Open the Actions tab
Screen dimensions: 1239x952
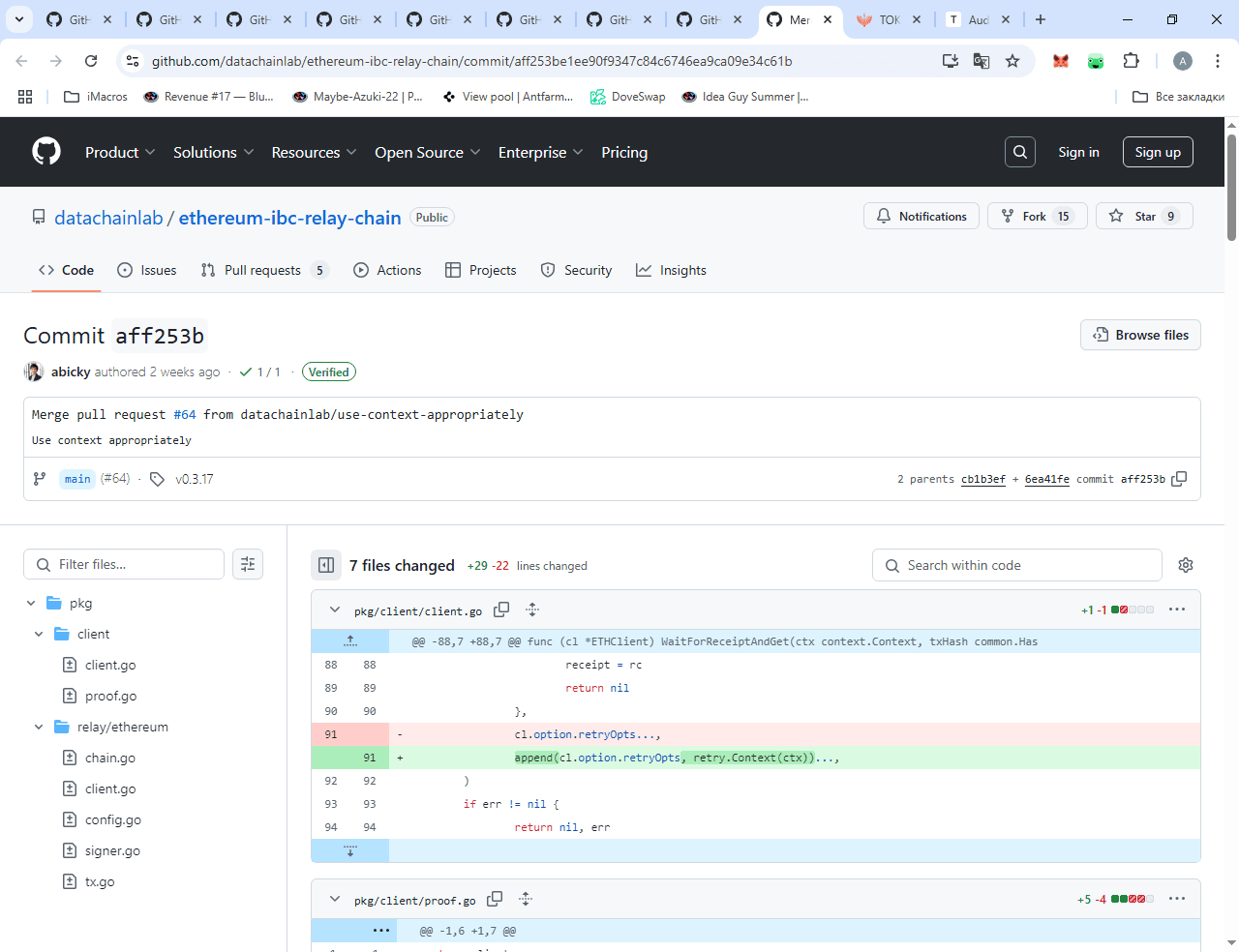pos(387,270)
